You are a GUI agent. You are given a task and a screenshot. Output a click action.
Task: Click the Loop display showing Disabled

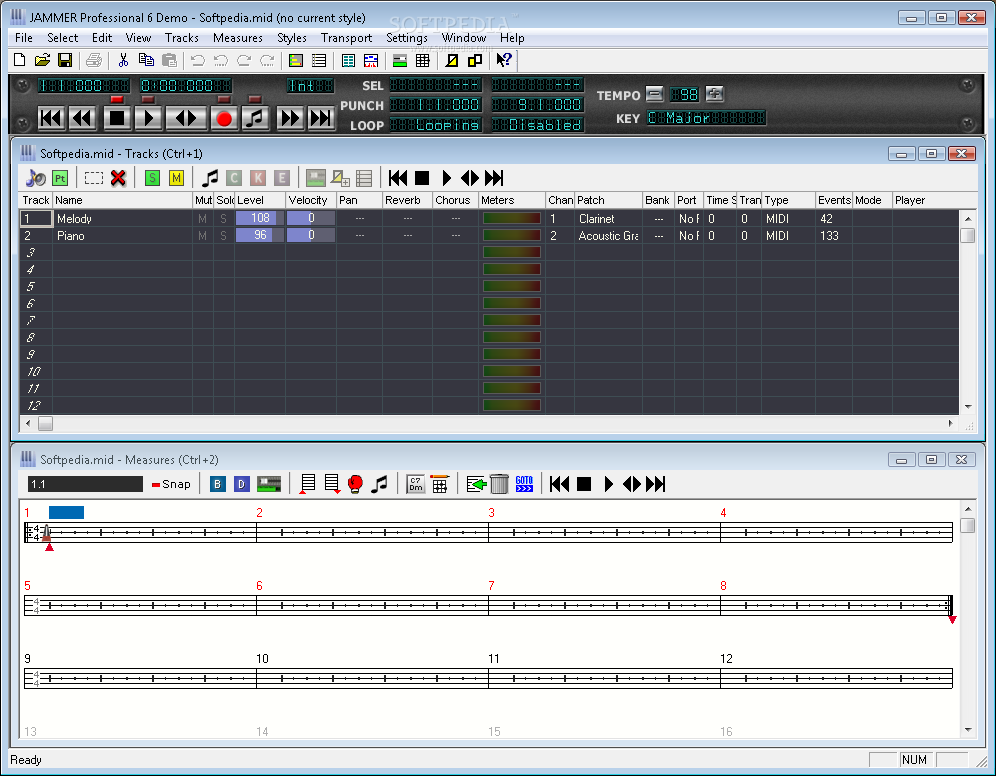537,125
